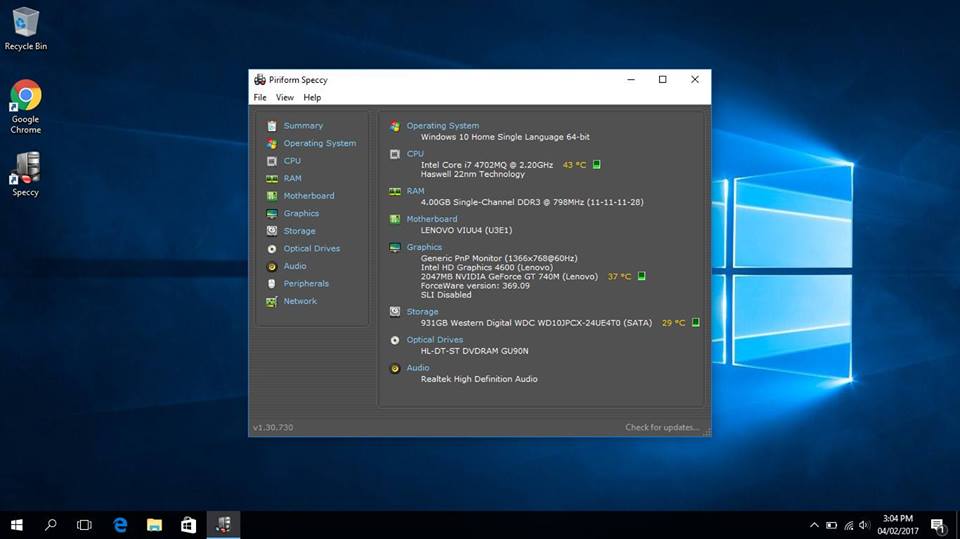The width and height of the screenshot is (960, 539).
Task: Go to the RAM sidebar entry
Action: coord(292,178)
